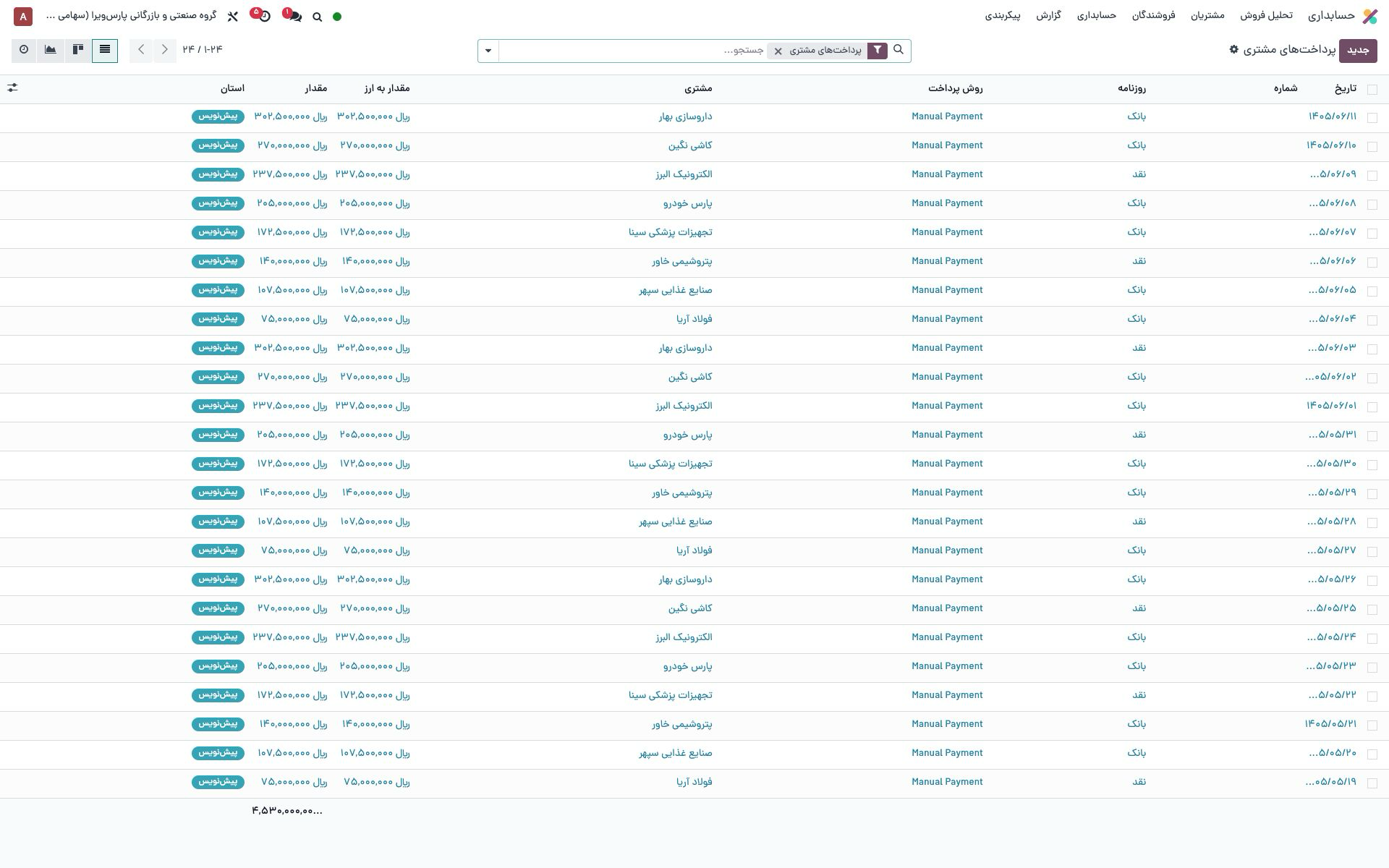Toggle the select-all header checkbox

[1372, 89]
